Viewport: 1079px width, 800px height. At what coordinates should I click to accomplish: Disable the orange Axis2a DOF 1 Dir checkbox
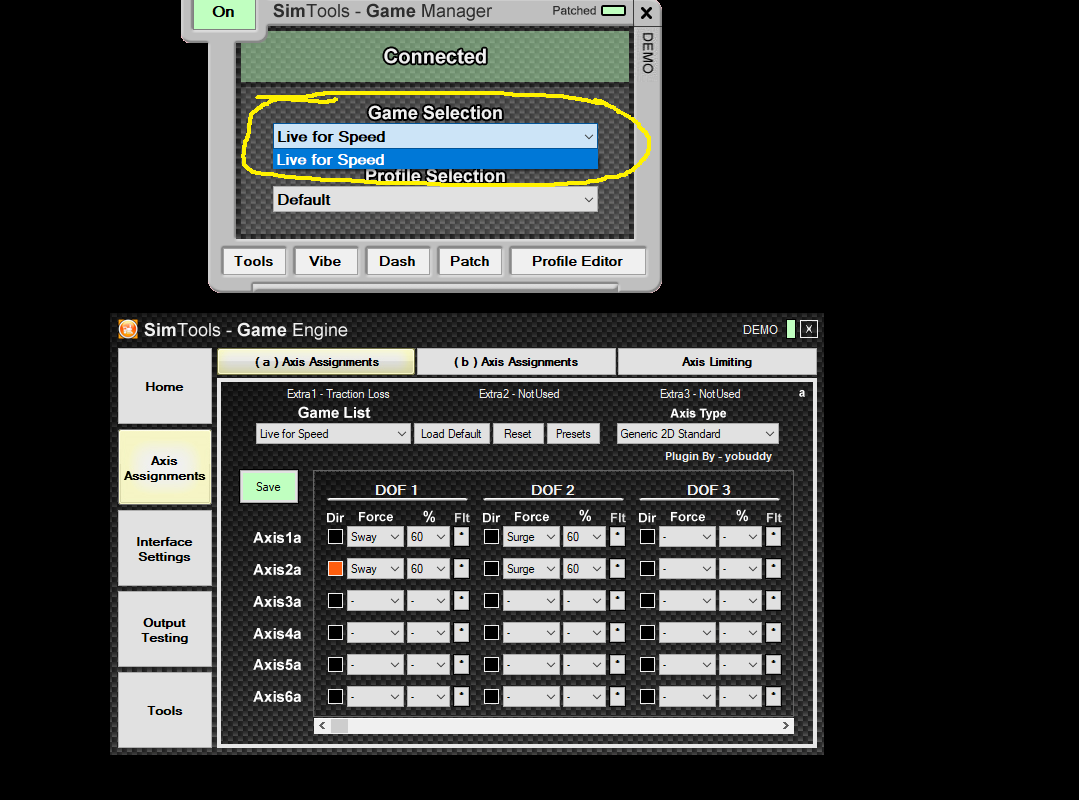click(x=335, y=569)
